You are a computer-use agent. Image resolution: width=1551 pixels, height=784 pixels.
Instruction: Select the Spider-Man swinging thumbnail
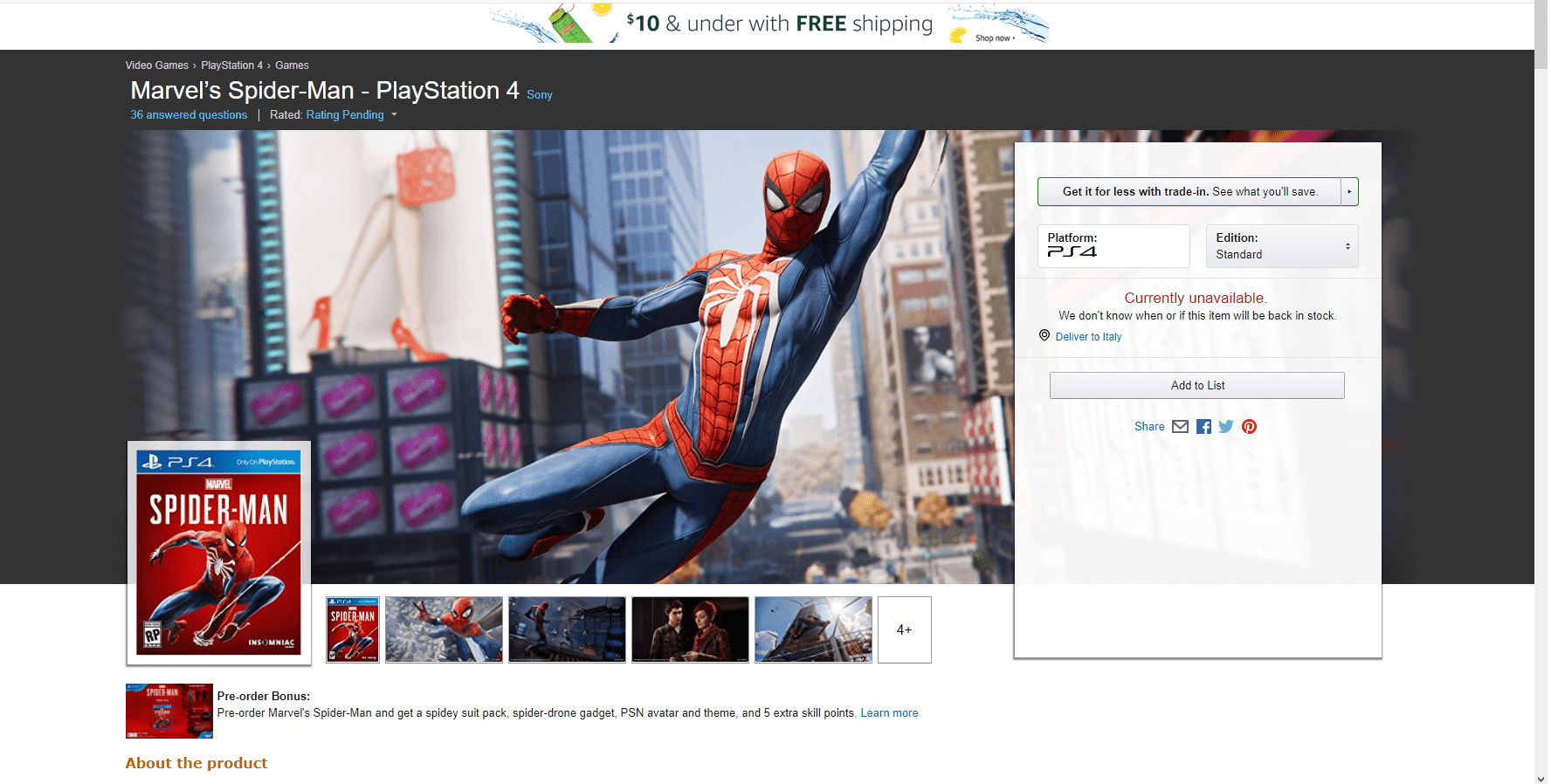[444, 629]
